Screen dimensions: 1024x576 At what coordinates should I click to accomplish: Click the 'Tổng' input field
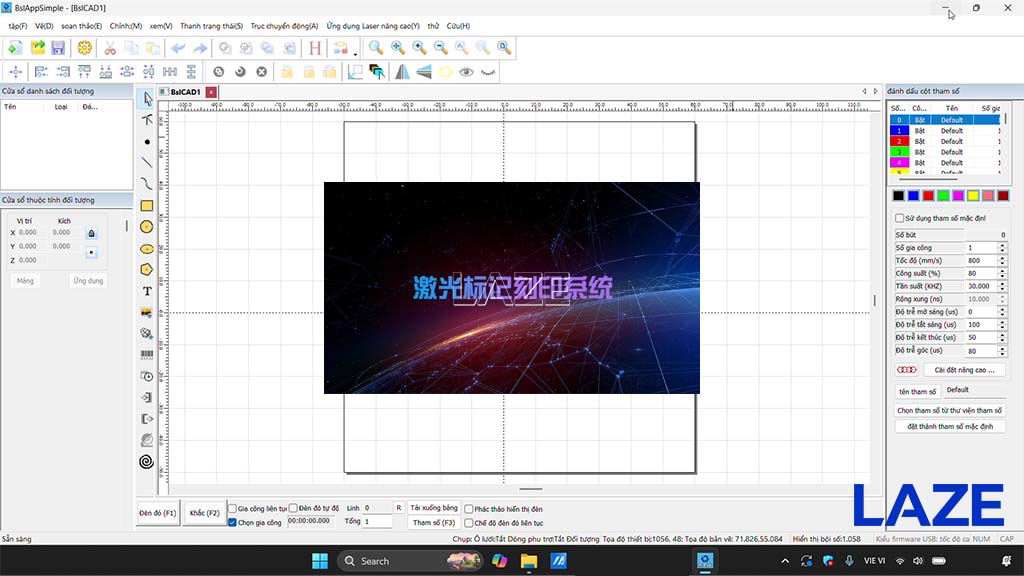click(377, 522)
